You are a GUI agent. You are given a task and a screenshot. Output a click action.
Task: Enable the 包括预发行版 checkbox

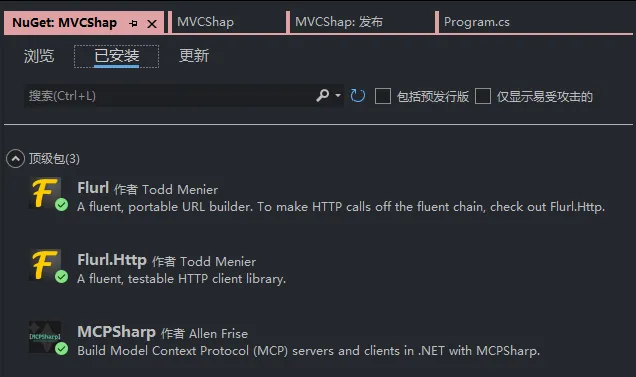point(382,97)
